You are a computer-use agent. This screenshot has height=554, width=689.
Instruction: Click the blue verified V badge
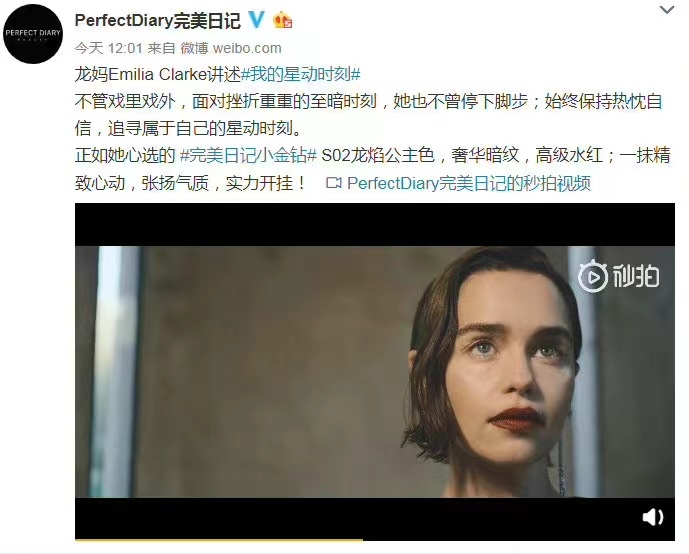(x=257, y=20)
